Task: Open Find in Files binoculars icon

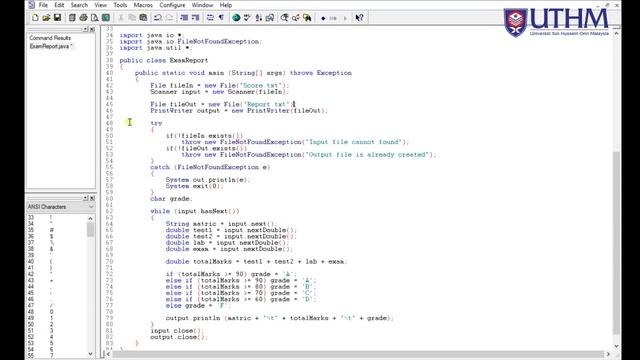Action: (x=307, y=18)
